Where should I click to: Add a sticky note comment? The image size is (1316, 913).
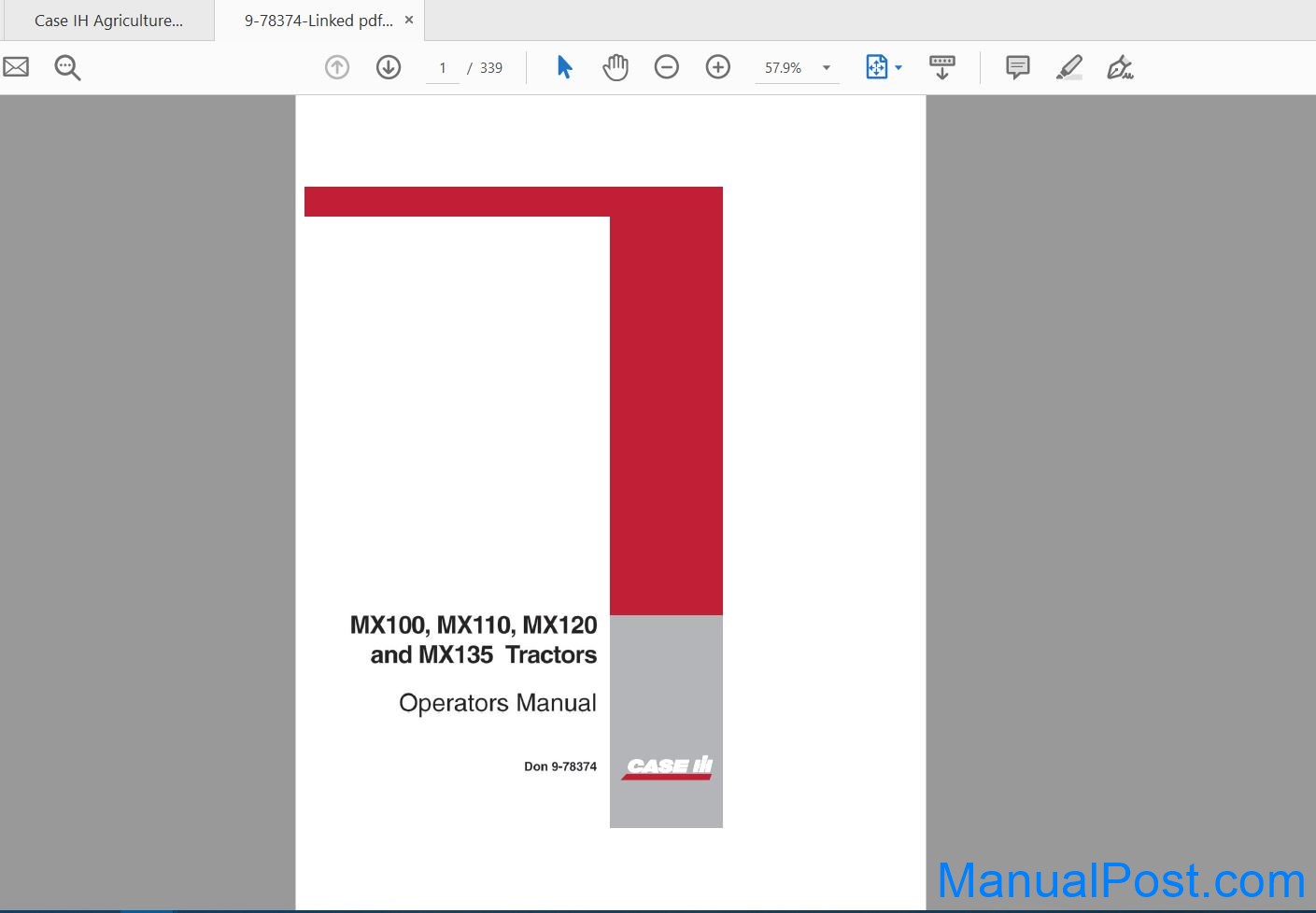(1018, 67)
